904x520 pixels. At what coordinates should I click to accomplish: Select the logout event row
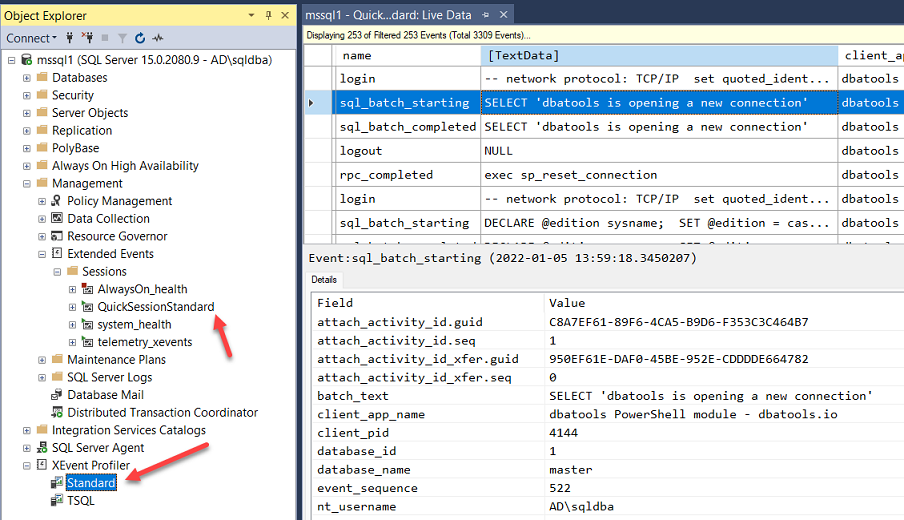coord(604,151)
